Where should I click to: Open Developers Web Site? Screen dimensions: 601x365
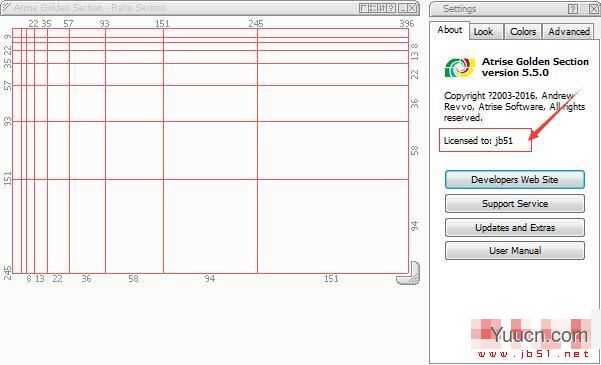(515, 180)
